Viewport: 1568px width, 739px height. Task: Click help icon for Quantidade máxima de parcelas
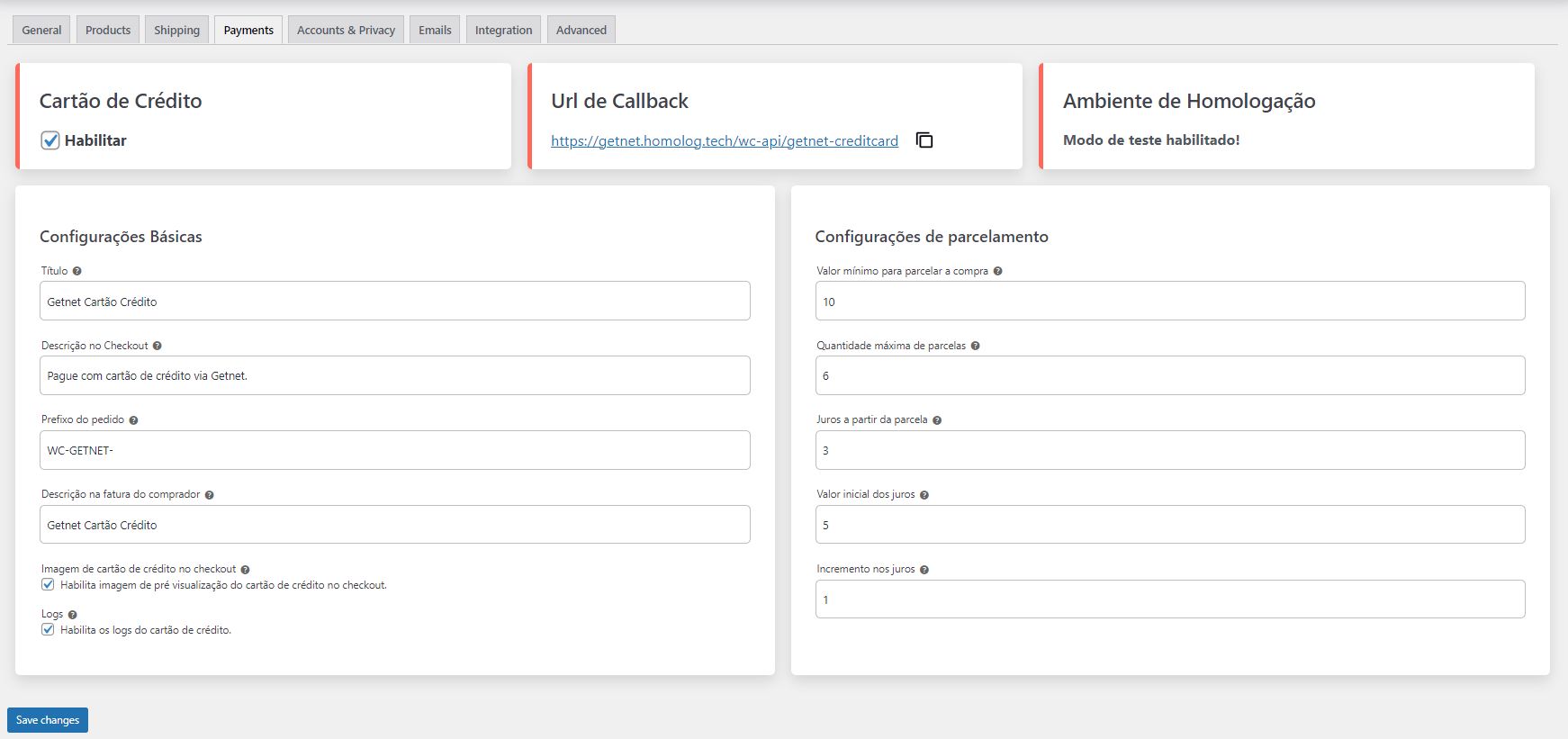[x=976, y=346]
